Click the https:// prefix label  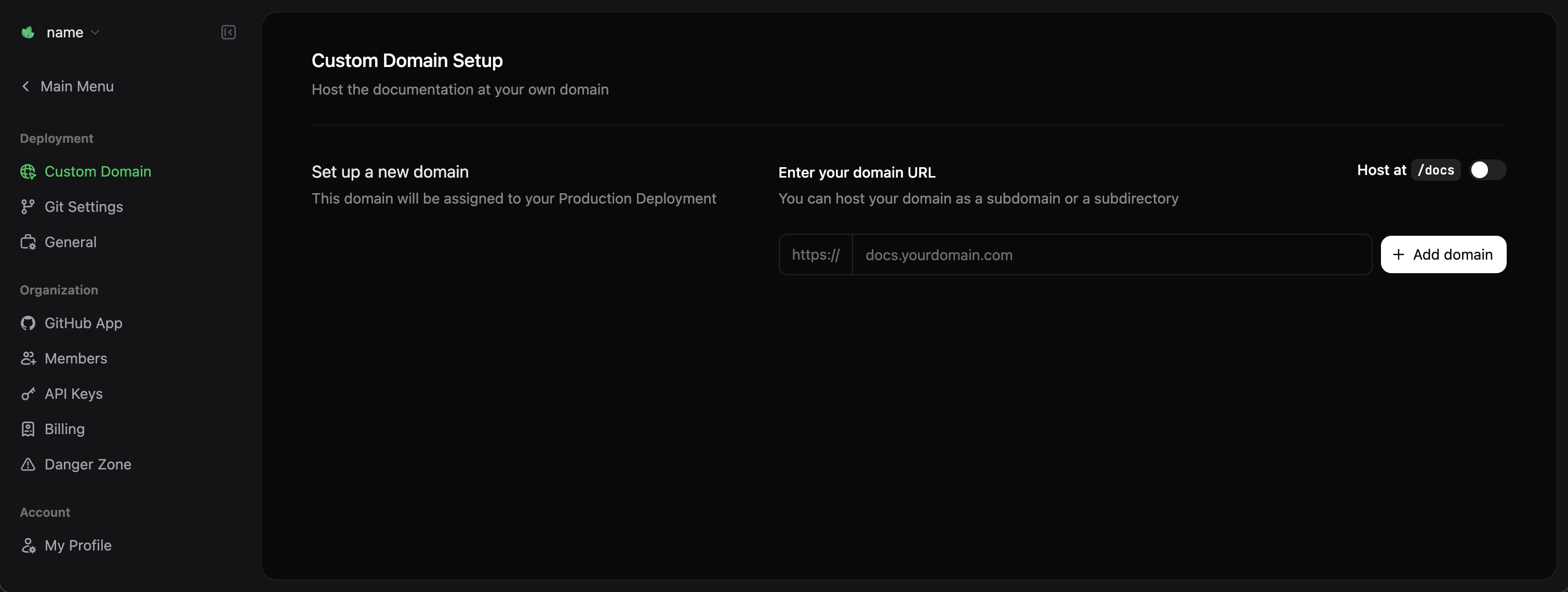point(815,254)
